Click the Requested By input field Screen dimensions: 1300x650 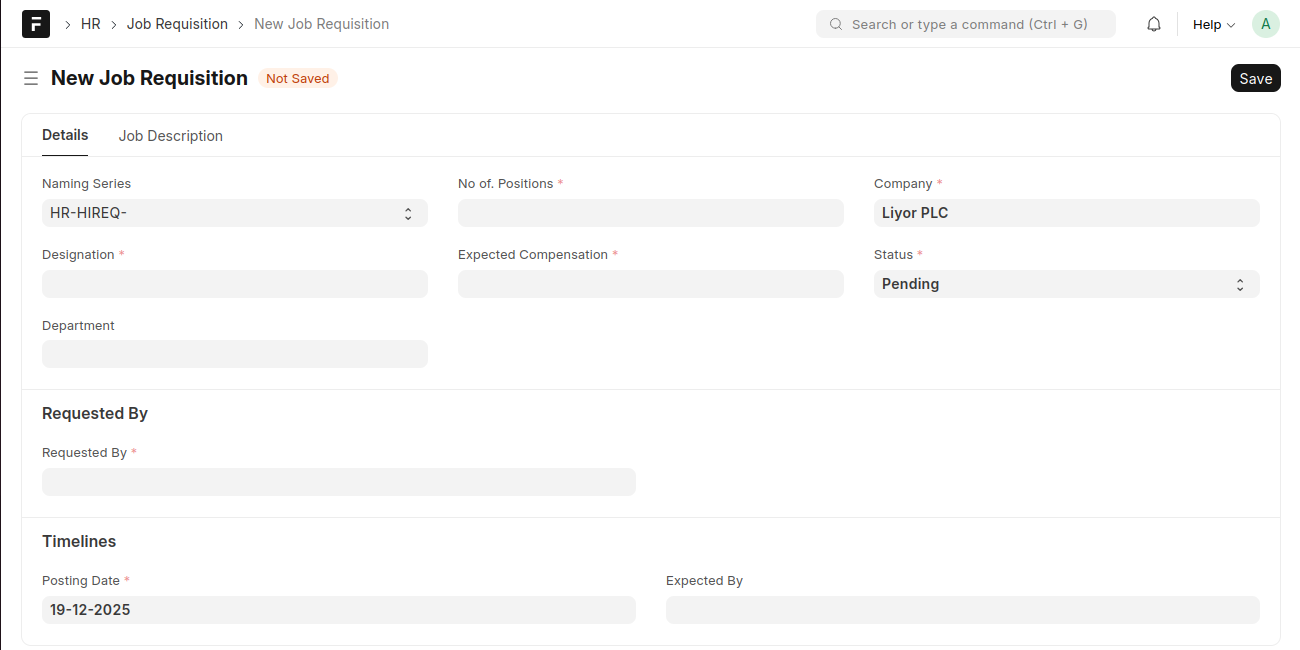(x=338, y=482)
